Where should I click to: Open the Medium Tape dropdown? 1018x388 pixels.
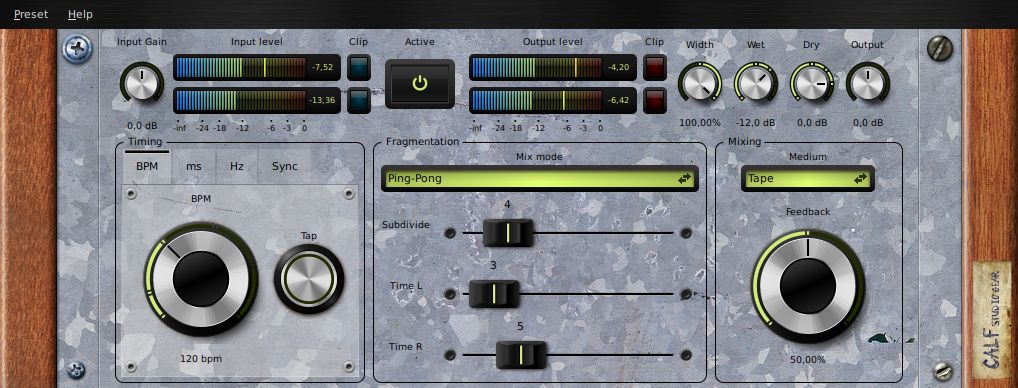coord(808,178)
